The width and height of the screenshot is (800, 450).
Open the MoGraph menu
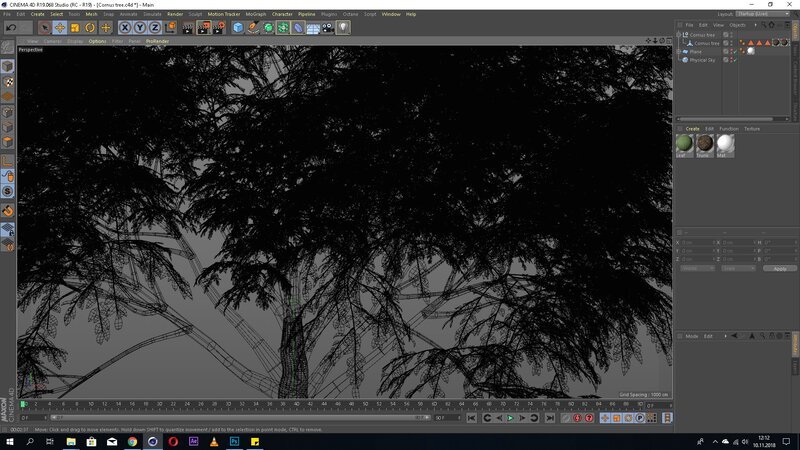(x=257, y=14)
